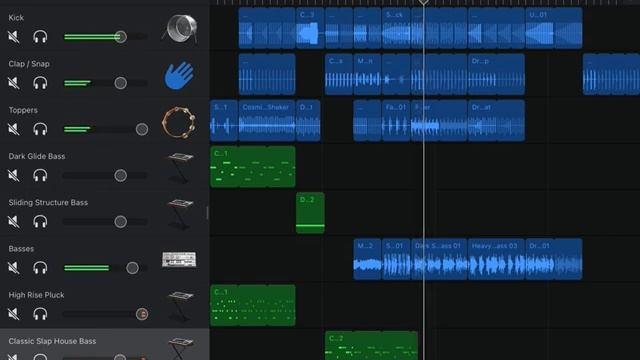
Task: Select the Cosmi...Shaker clip in Toppers
Action: 267,121
